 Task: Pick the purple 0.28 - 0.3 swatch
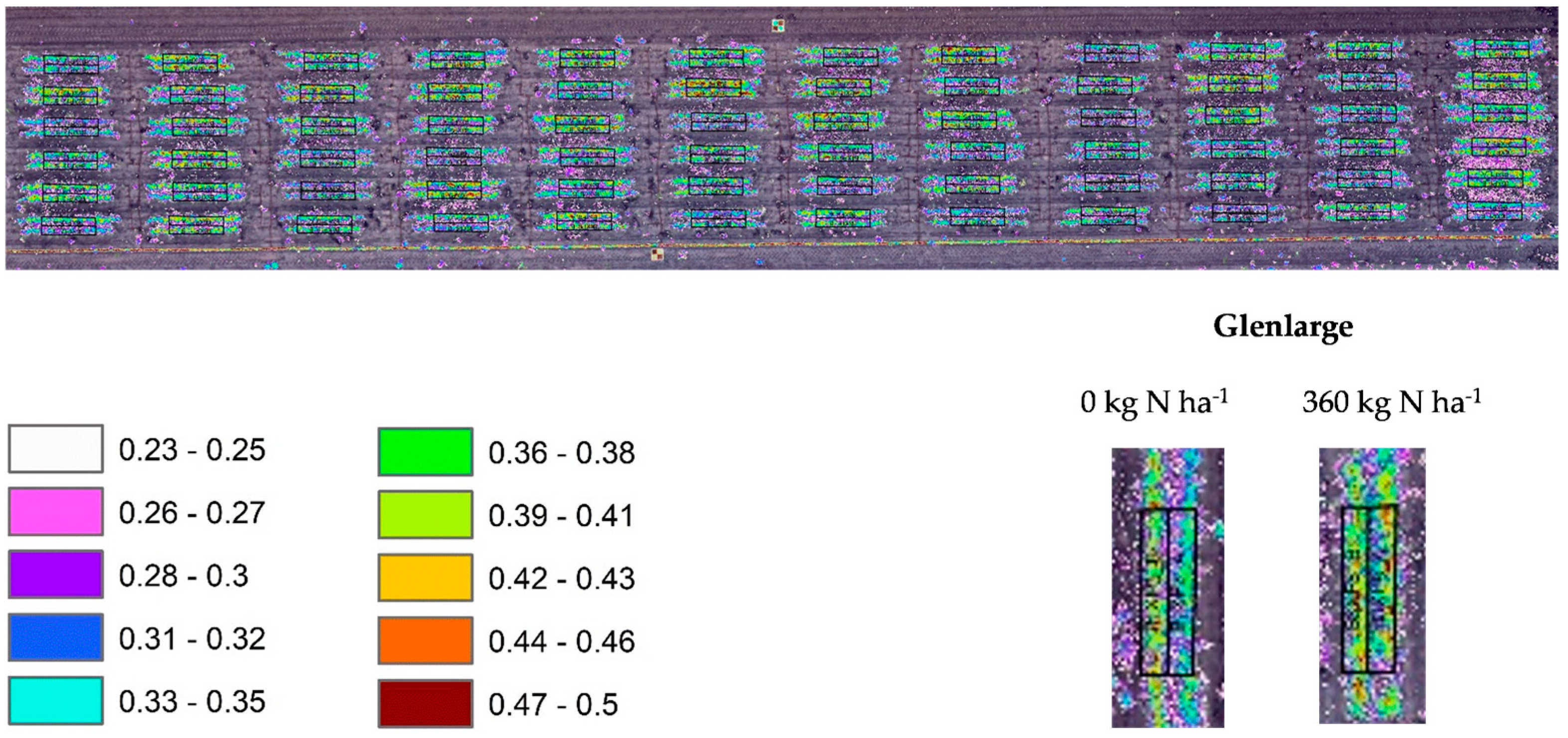[x=55, y=574]
